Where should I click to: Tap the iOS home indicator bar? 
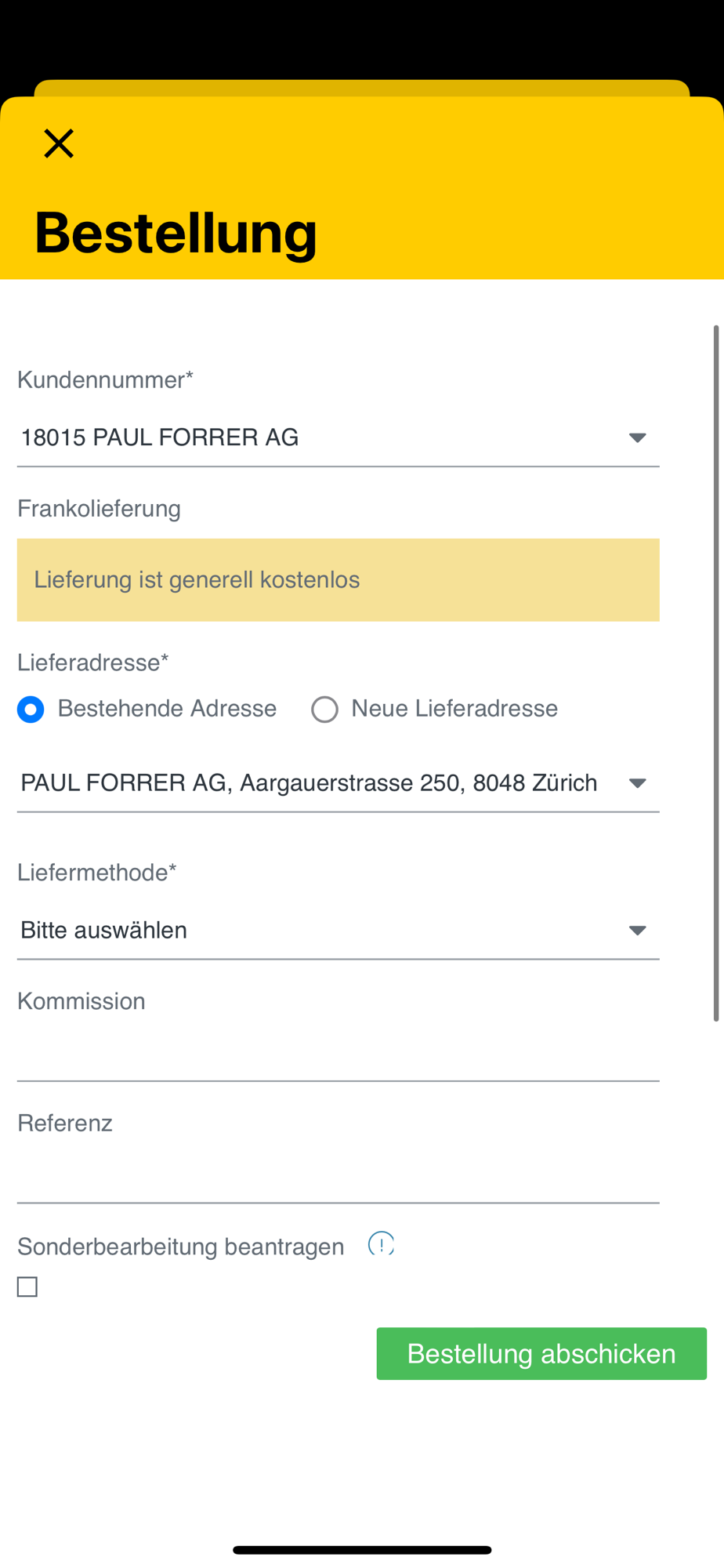click(x=362, y=1550)
